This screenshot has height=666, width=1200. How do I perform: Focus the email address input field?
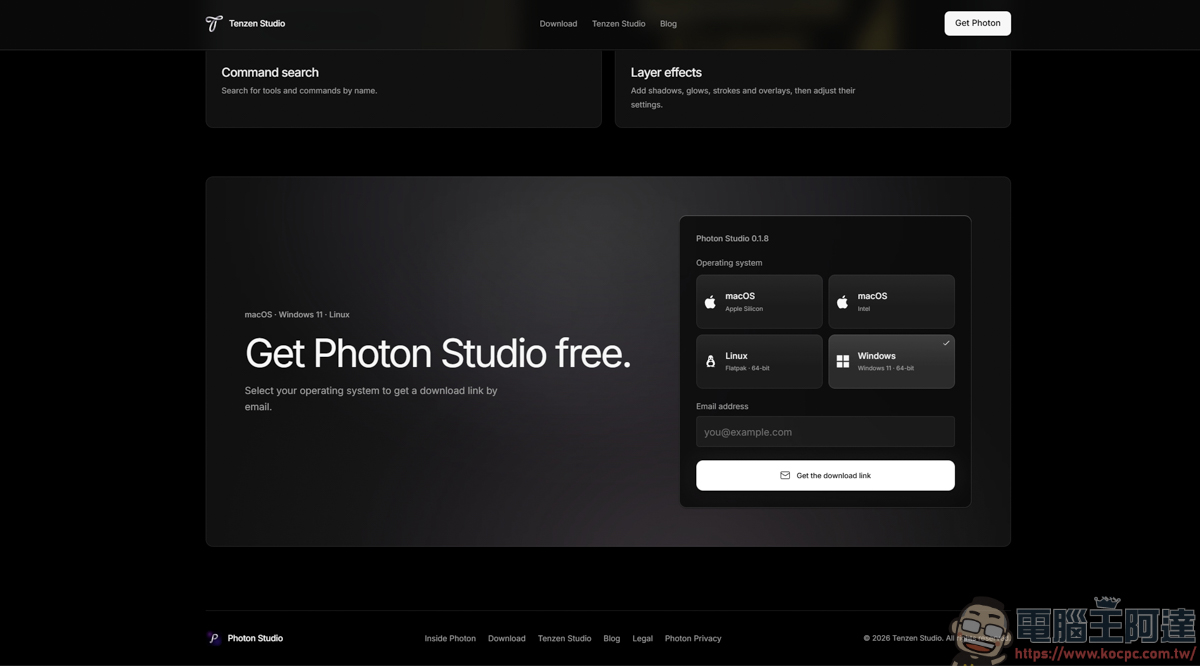[x=825, y=432]
